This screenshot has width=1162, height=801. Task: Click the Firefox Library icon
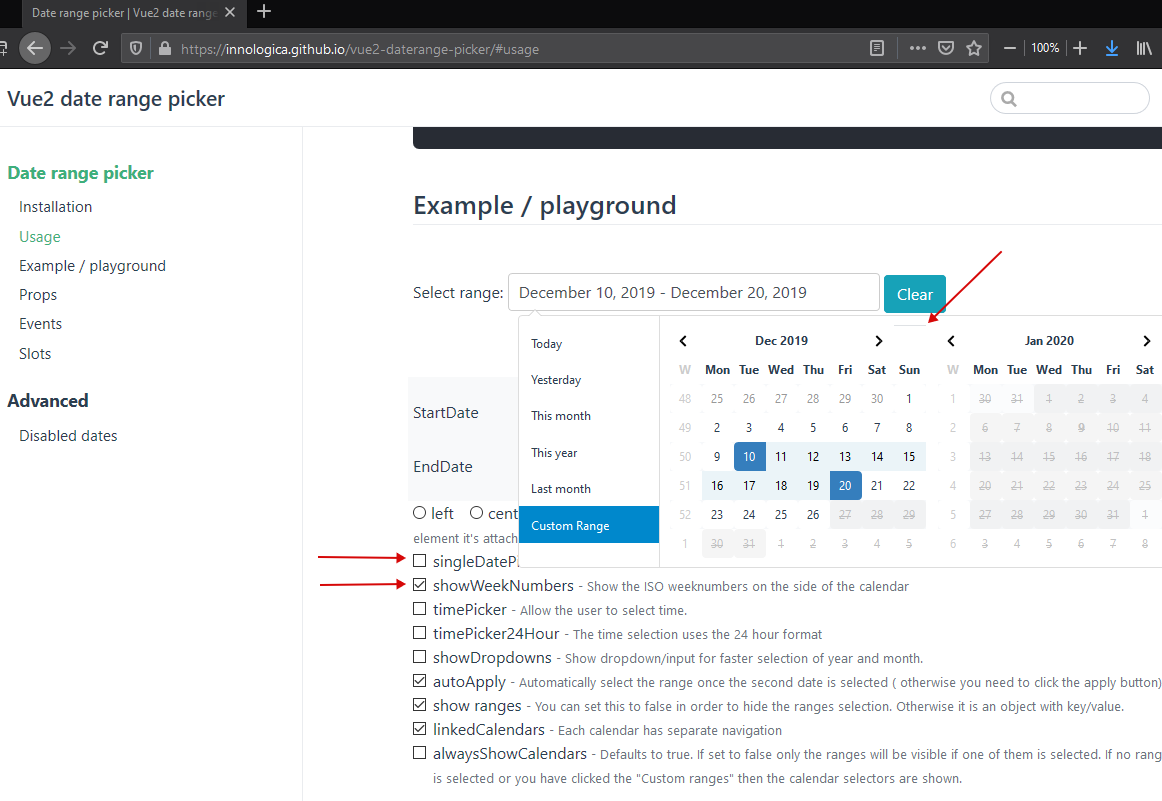click(x=1144, y=47)
